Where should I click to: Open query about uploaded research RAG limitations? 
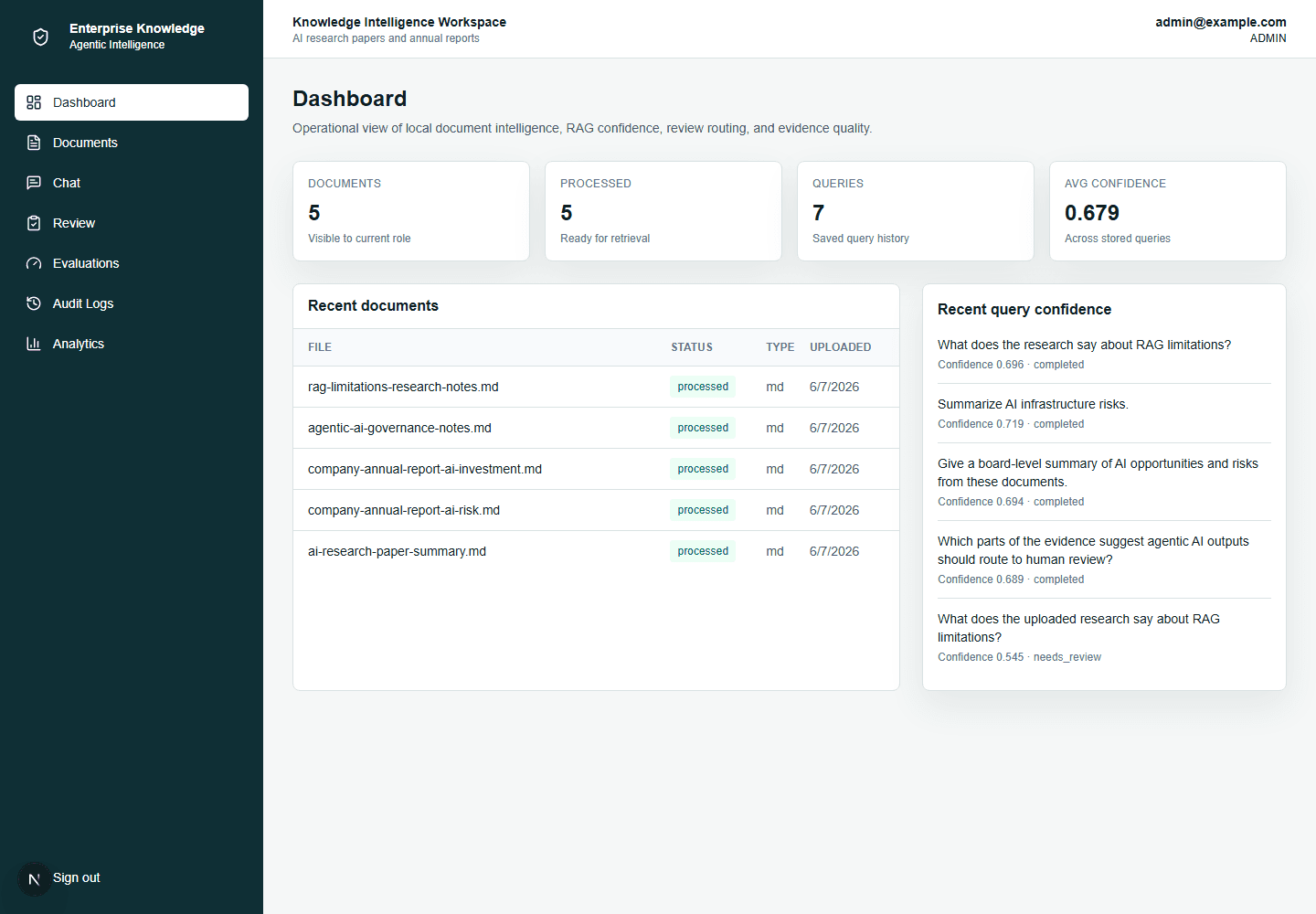pos(1078,628)
